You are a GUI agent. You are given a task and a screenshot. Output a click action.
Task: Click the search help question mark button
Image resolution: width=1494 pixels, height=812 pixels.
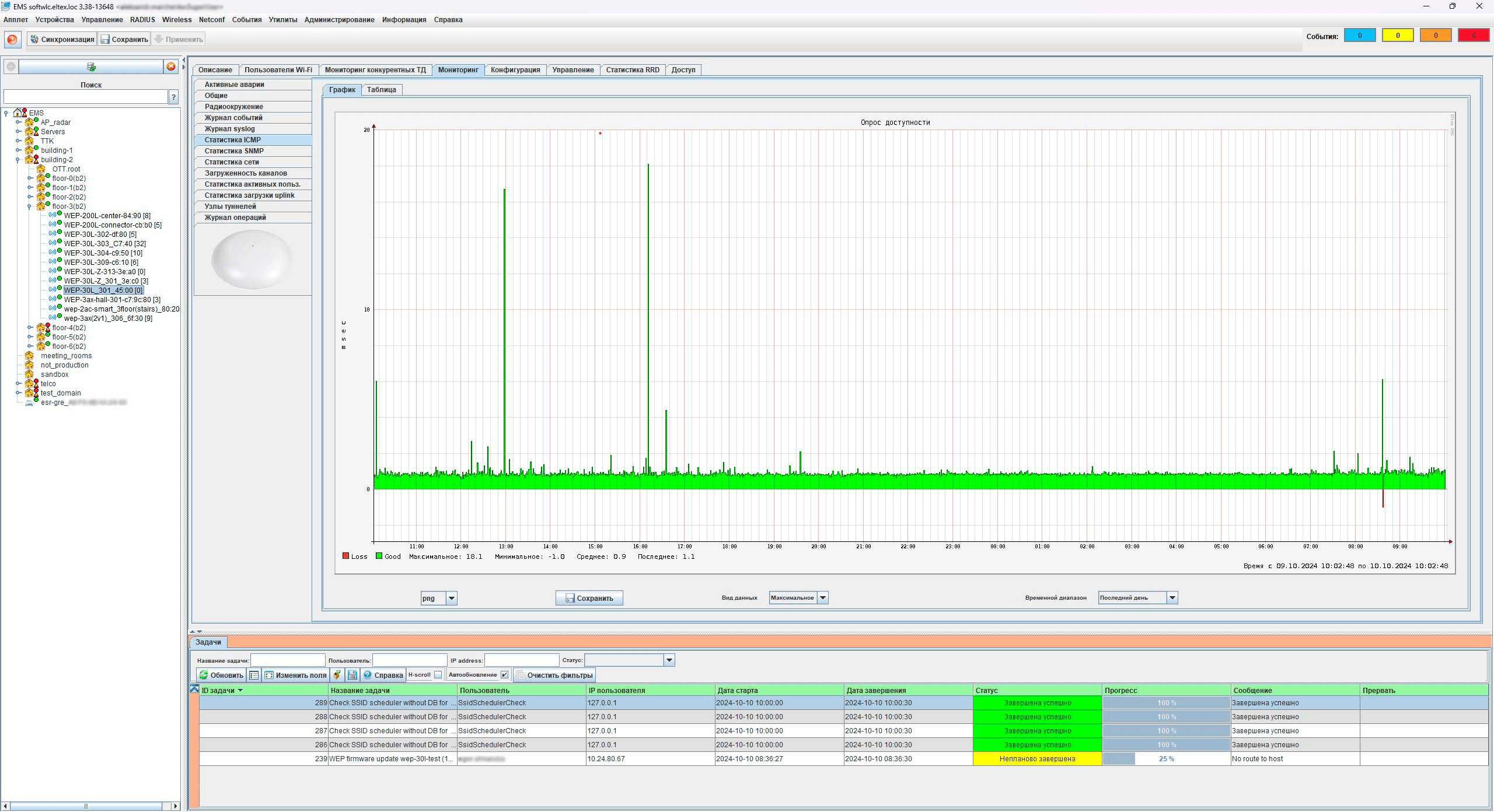pos(173,97)
